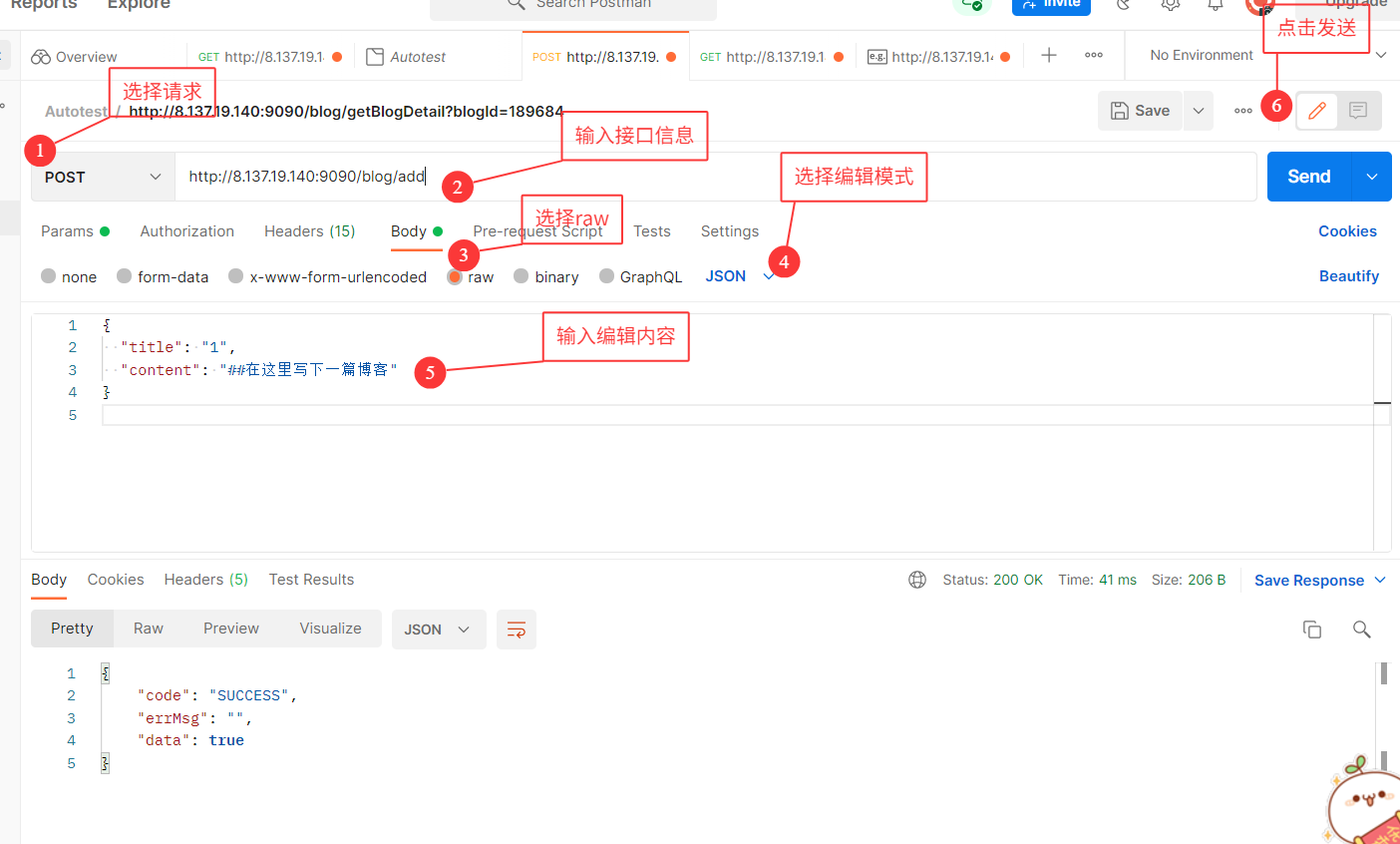Show the response in Preview view
Screen dimensions: 1400x844
(231, 629)
